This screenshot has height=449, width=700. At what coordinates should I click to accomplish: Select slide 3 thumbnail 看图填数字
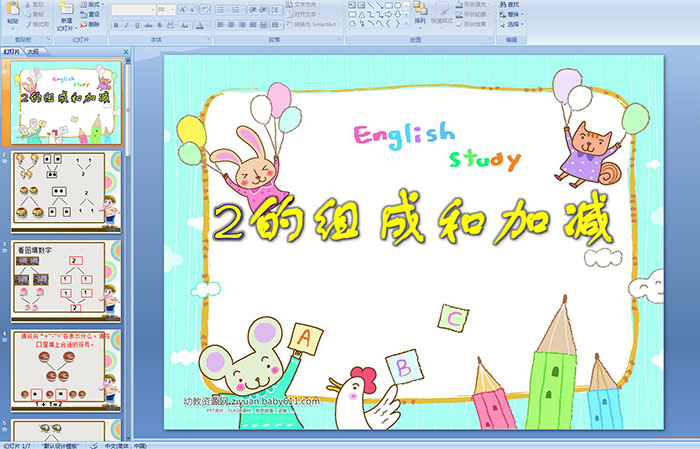click(x=66, y=281)
